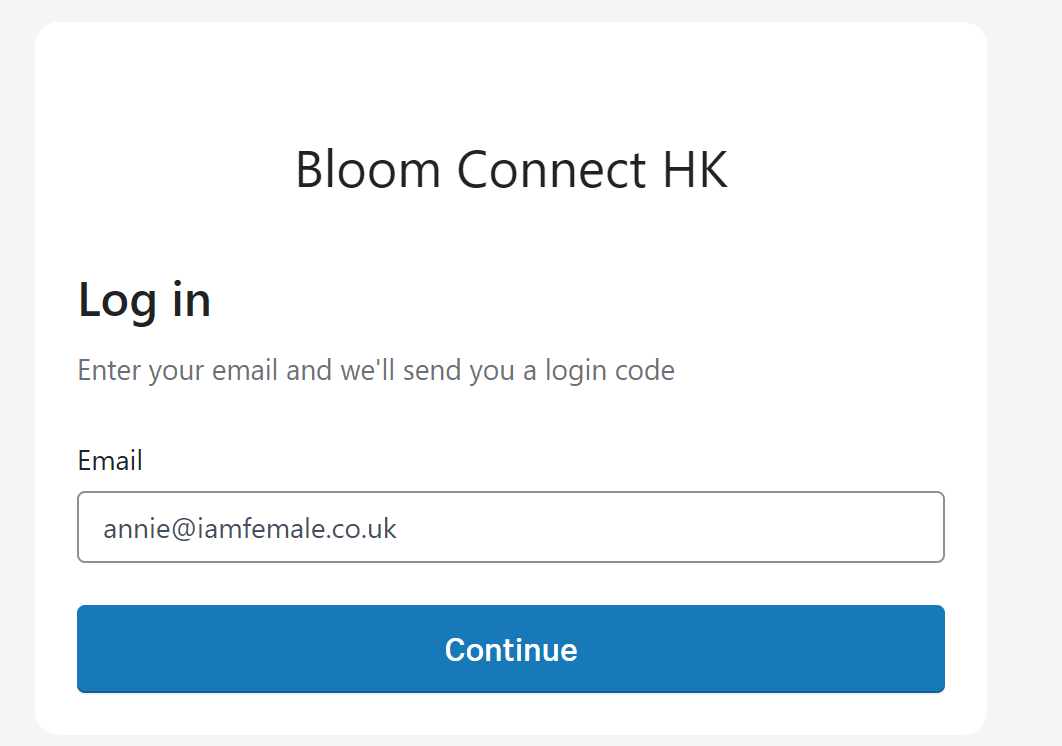Image resolution: width=1062 pixels, height=746 pixels.
Task: Click empty space right of the email address
Action: click(x=700, y=527)
